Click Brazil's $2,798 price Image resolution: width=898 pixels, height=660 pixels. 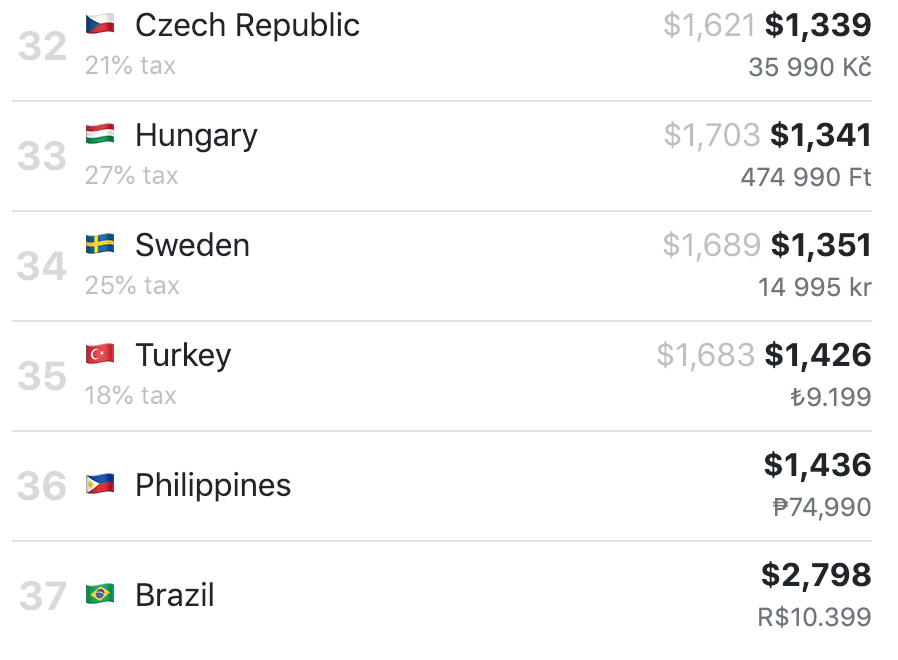coord(816,575)
